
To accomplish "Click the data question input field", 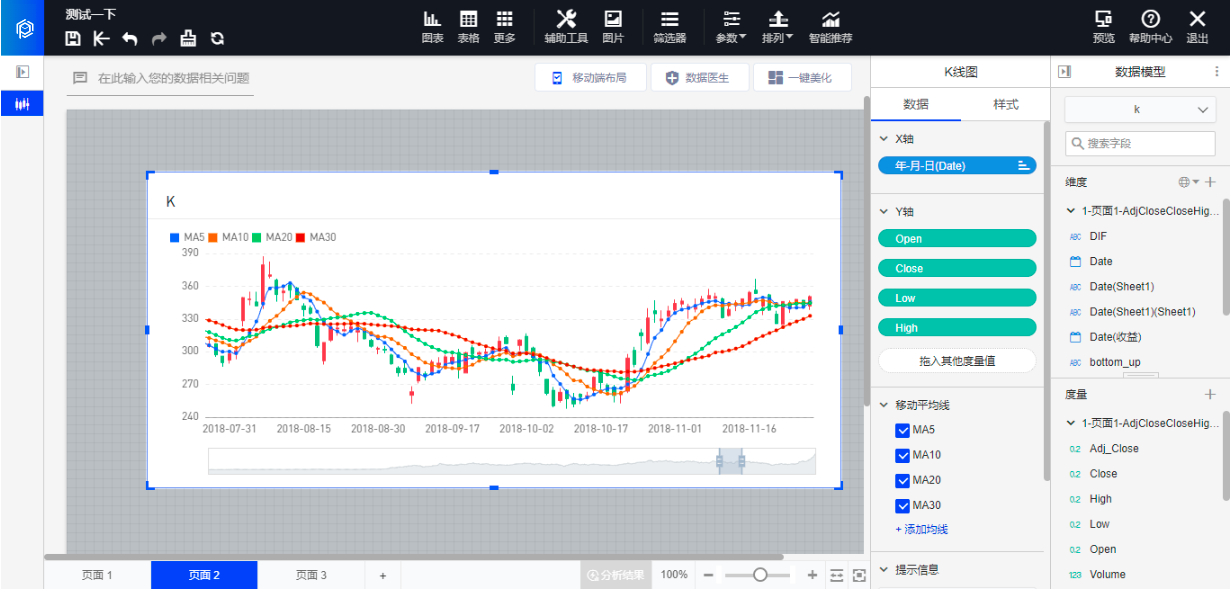I will [x=160, y=78].
